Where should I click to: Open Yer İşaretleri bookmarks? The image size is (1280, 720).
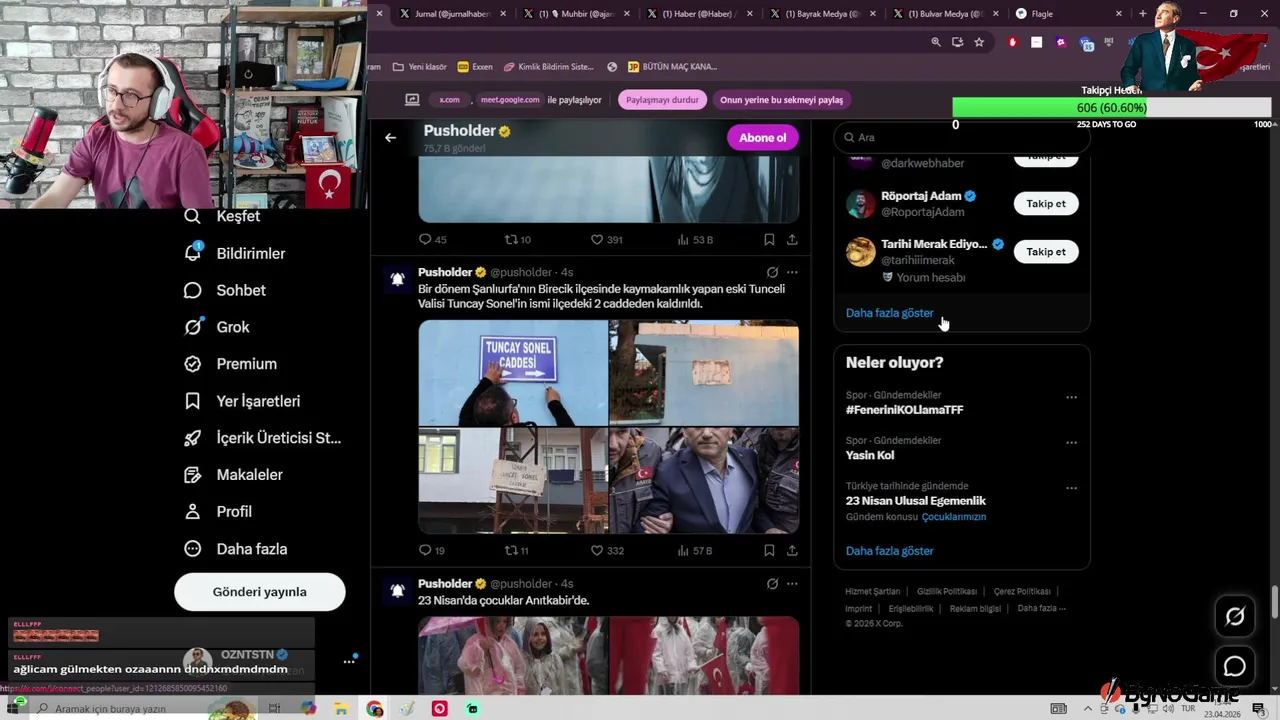click(x=242, y=401)
